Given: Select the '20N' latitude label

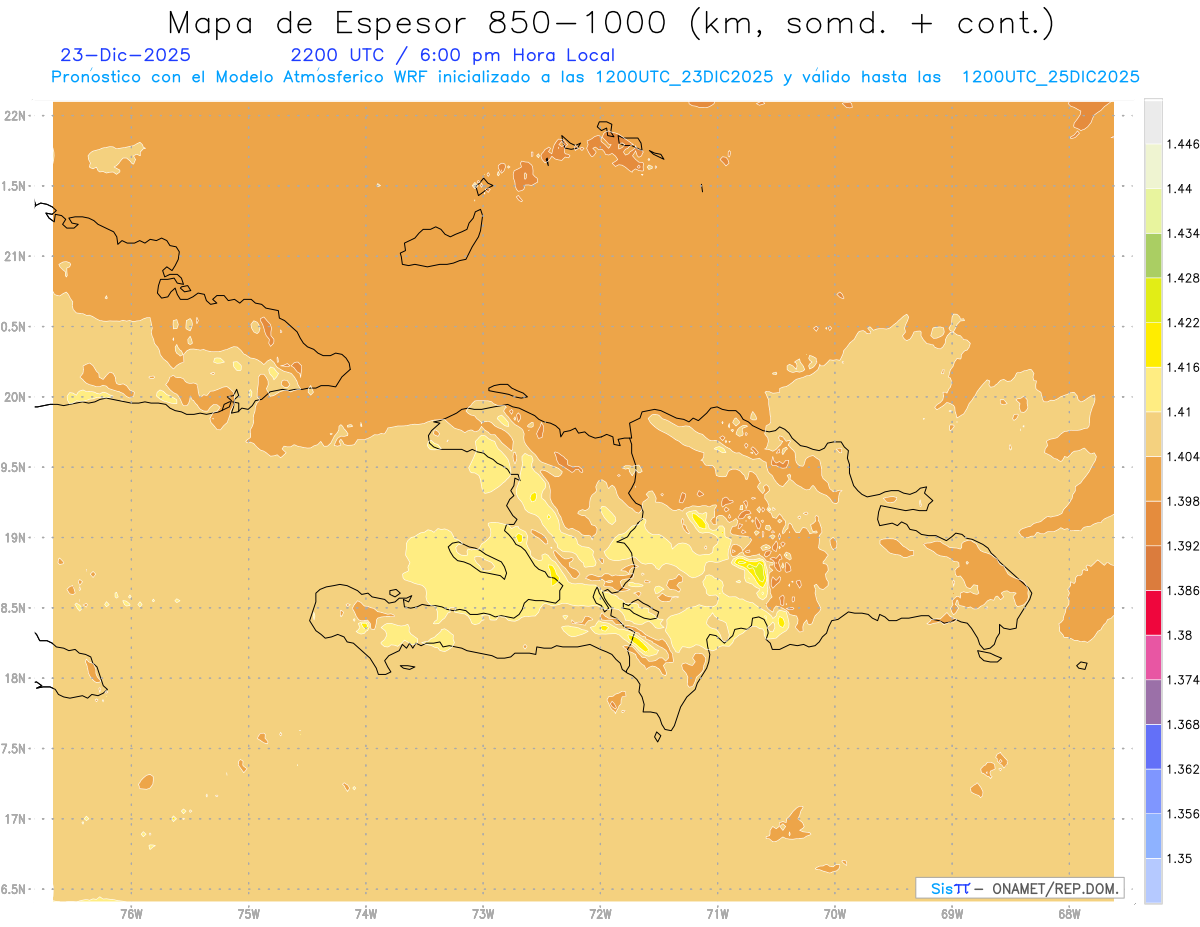Looking at the screenshot, I should pyautogui.click(x=17, y=397).
